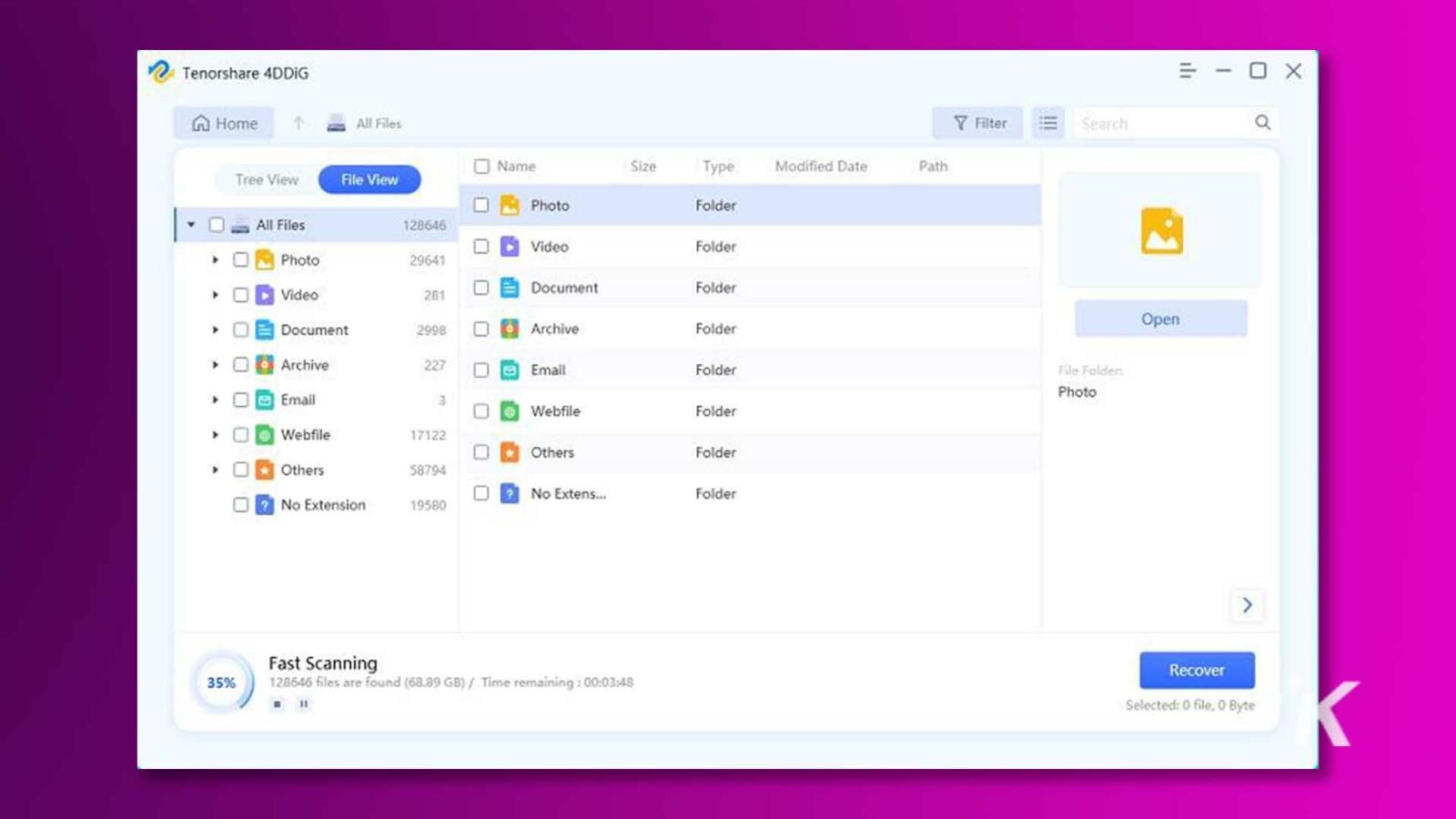The height and width of the screenshot is (819, 1456).
Task: Click the Email icon in sidebar tree
Action: (x=264, y=399)
